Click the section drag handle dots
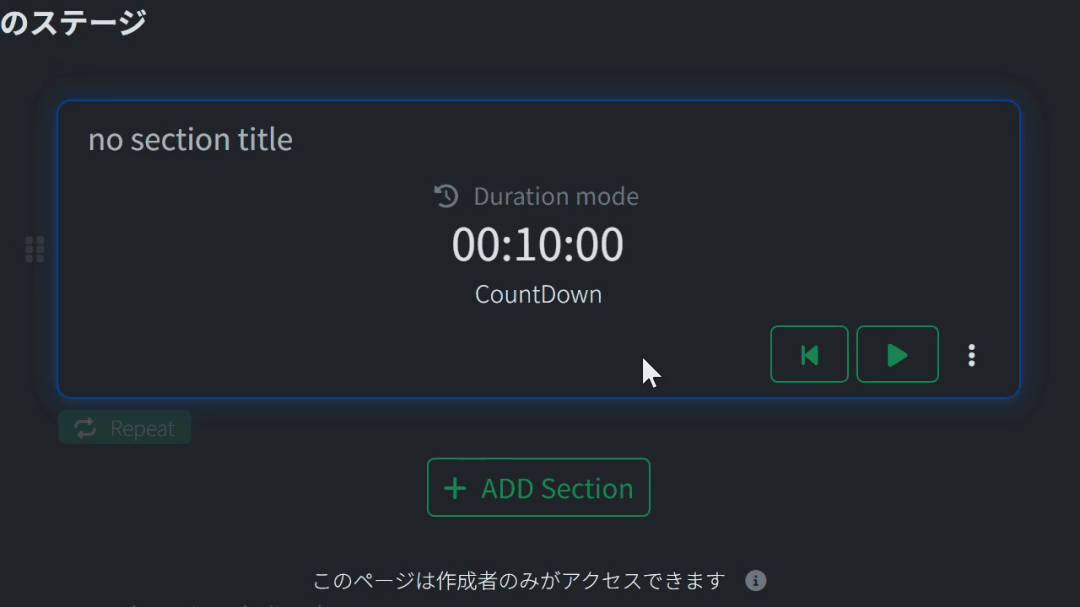The height and width of the screenshot is (607, 1080). pyautogui.click(x=34, y=248)
